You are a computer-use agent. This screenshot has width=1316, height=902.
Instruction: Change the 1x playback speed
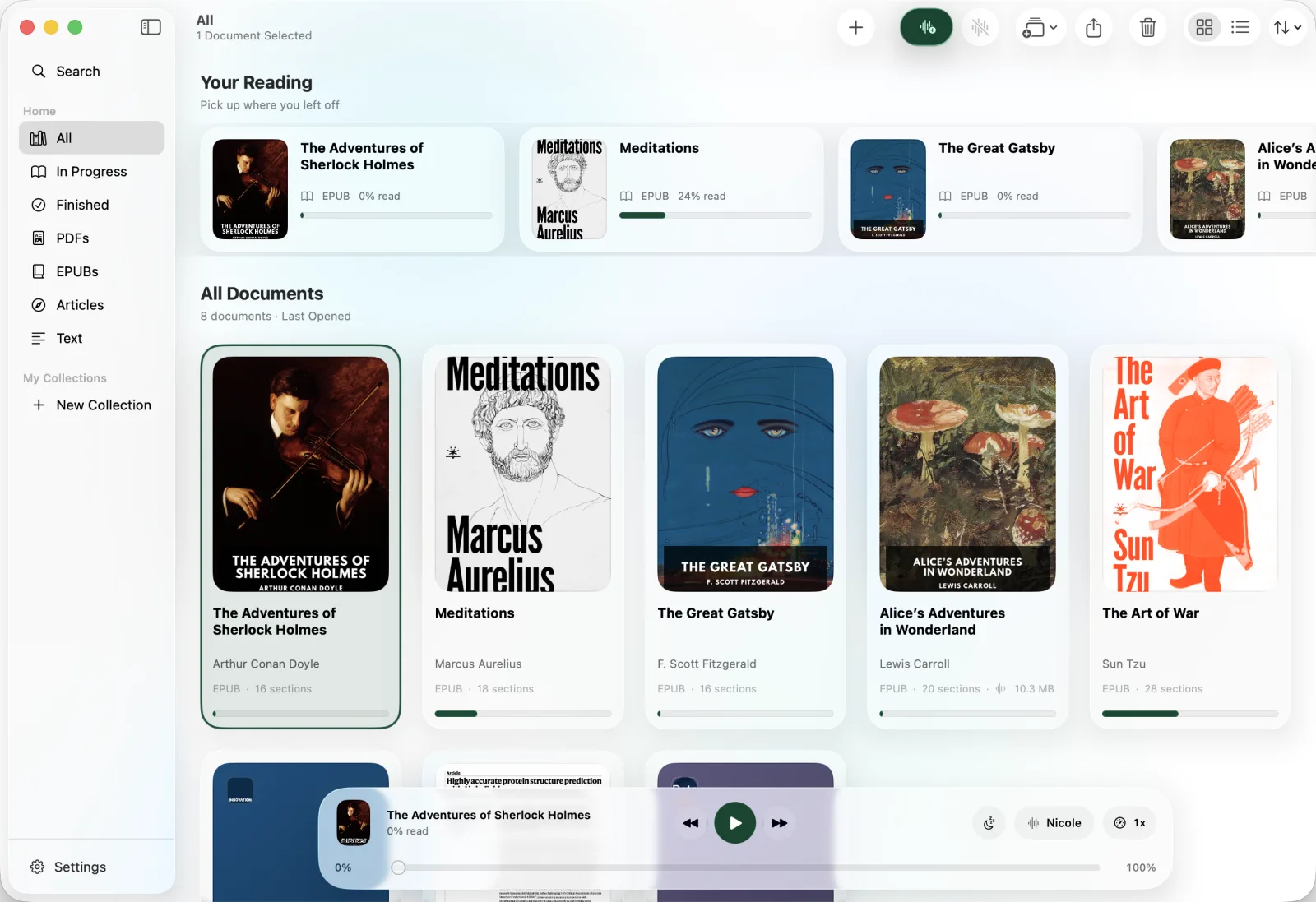pyautogui.click(x=1129, y=823)
